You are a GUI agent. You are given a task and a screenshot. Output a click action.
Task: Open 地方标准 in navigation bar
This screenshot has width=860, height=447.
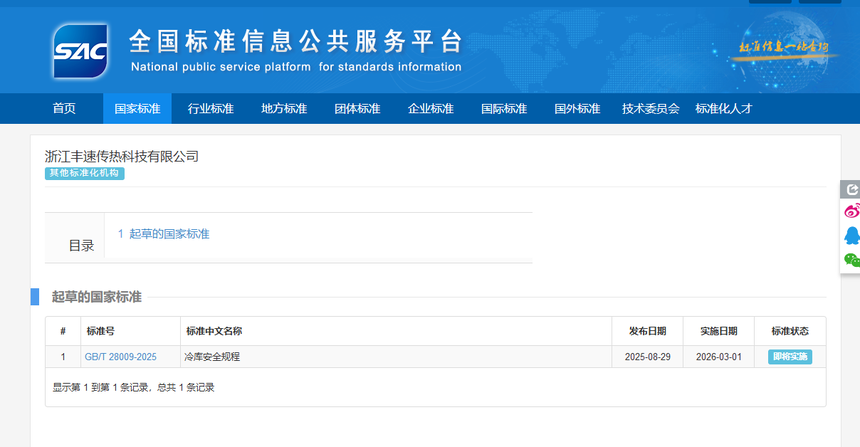coord(284,109)
